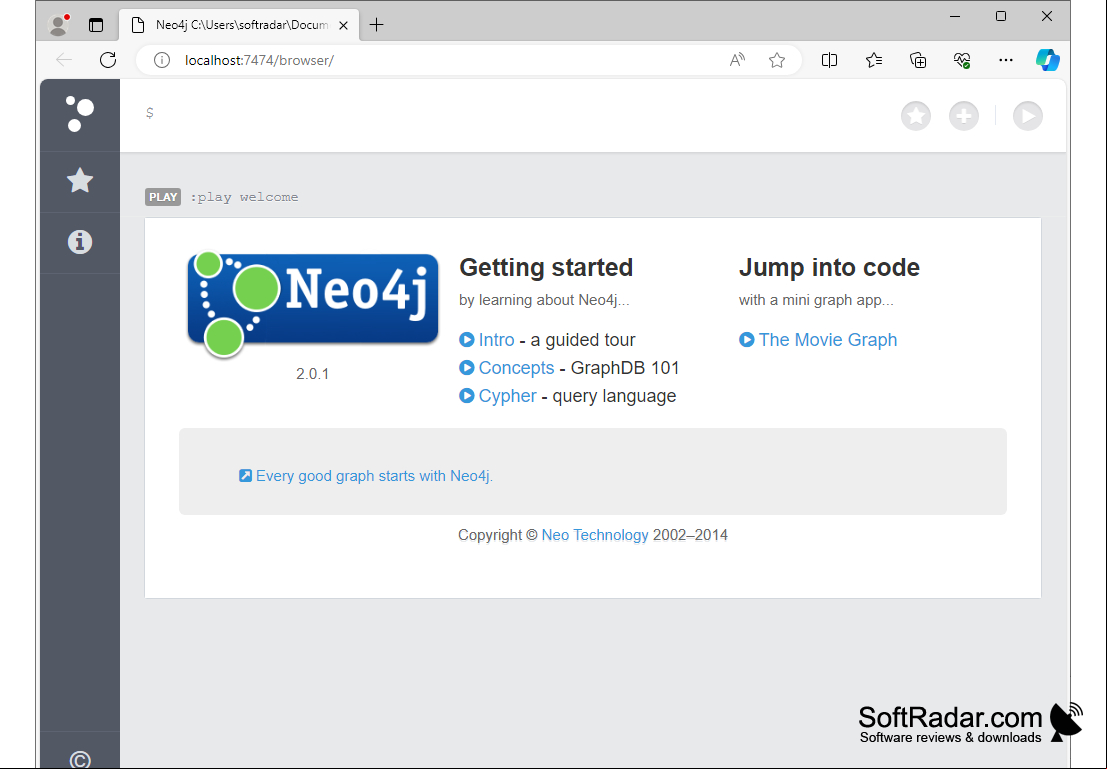Screen dimensions: 1107x769
Task: Open the tab actions menu
Action: (x=96, y=25)
